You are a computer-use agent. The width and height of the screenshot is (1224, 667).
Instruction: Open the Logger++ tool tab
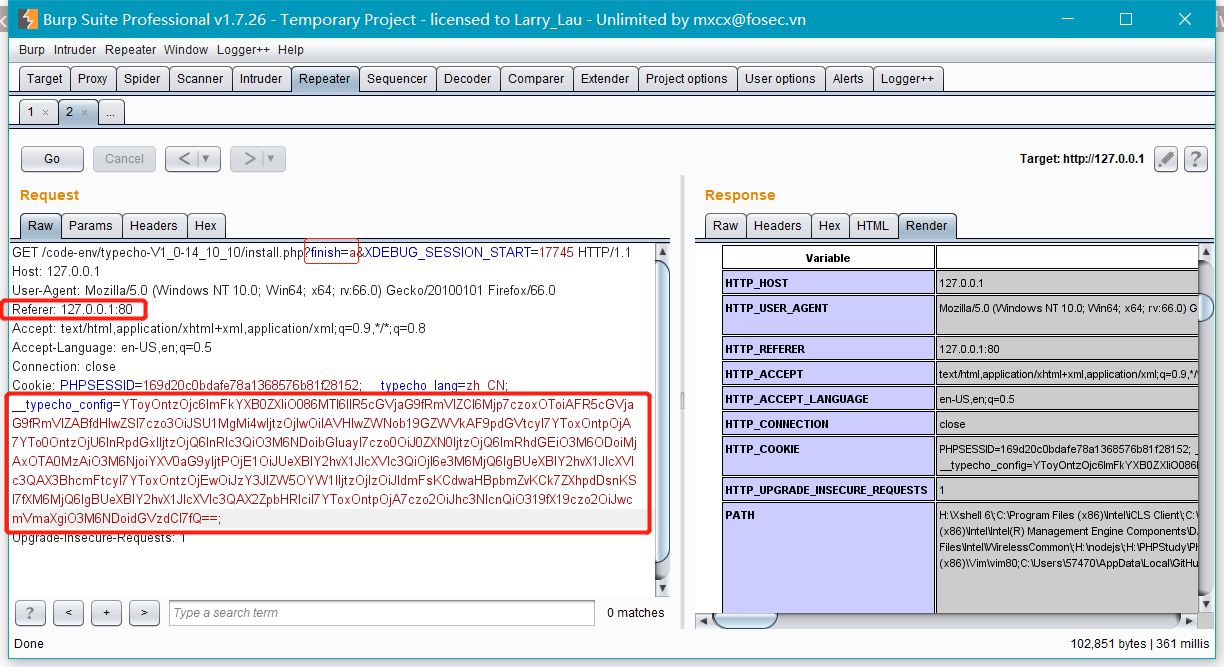908,79
